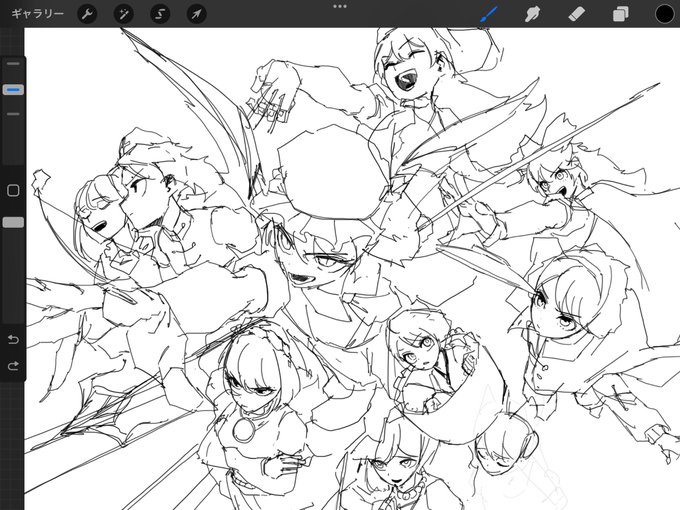
Task: Activate the Transform arrow tool
Action: 196,14
